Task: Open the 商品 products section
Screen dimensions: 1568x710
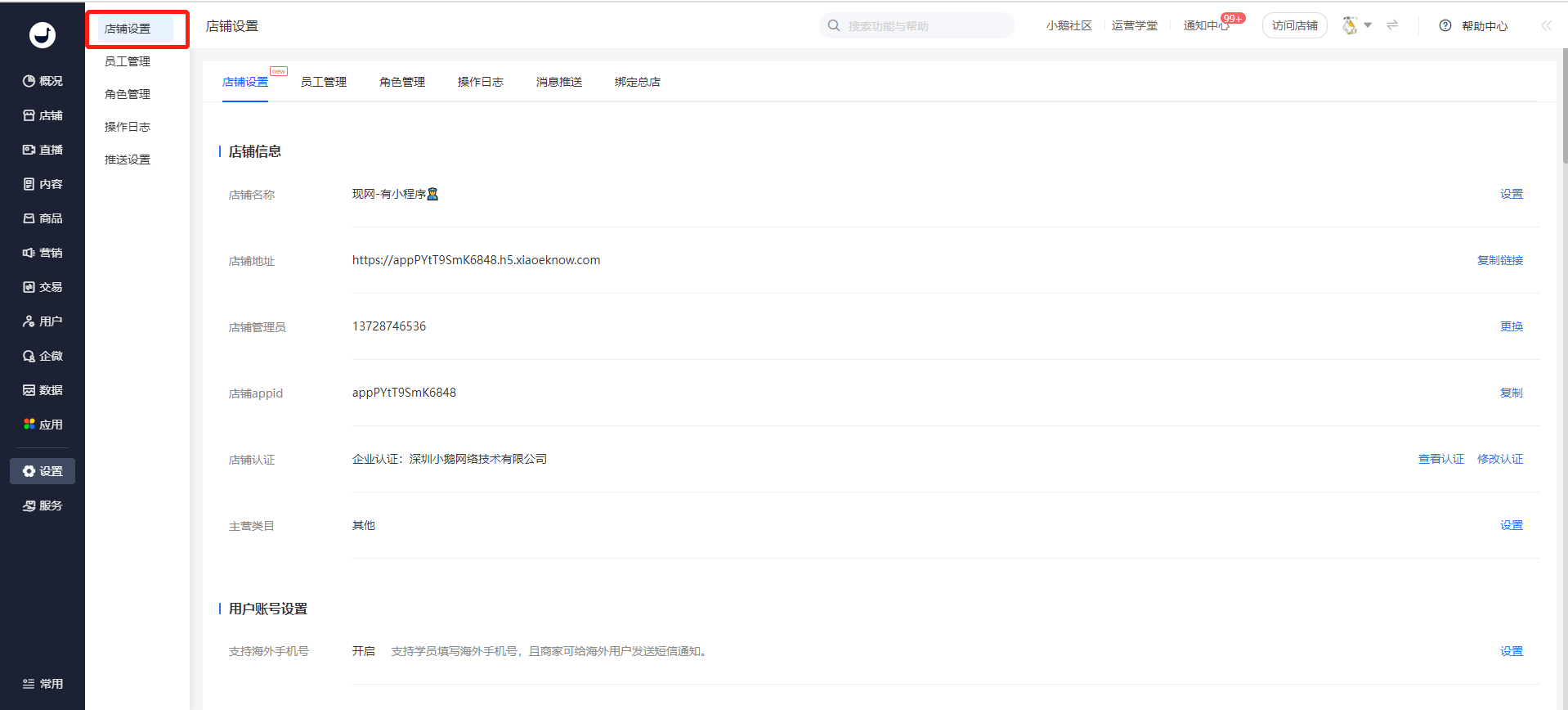Action: pos(43,218)
